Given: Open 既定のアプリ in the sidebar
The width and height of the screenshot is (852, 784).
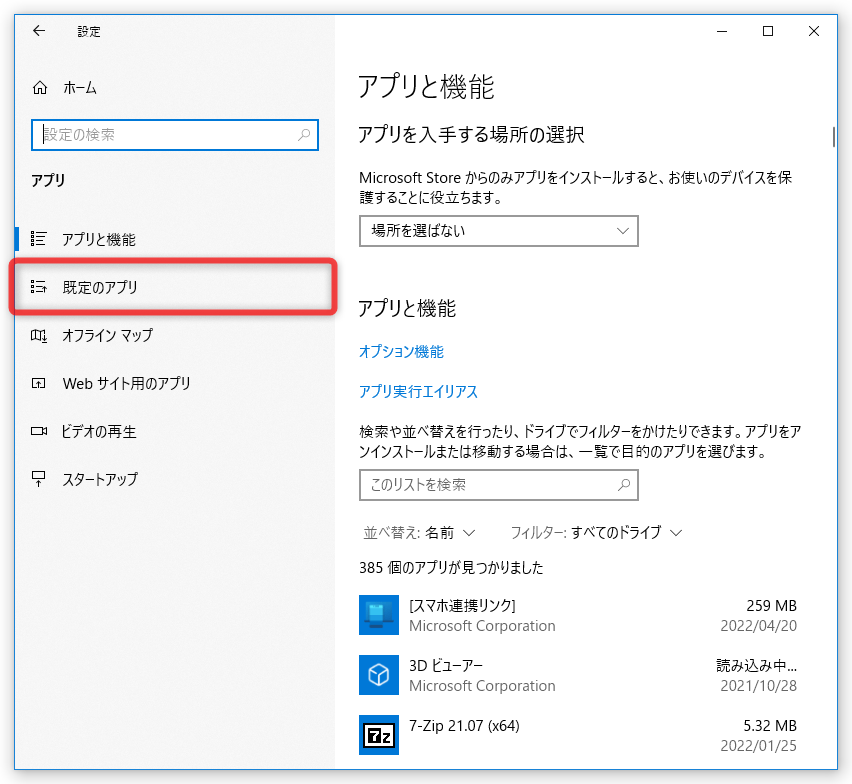Looking at the screenshot, I should pos(174,287).
